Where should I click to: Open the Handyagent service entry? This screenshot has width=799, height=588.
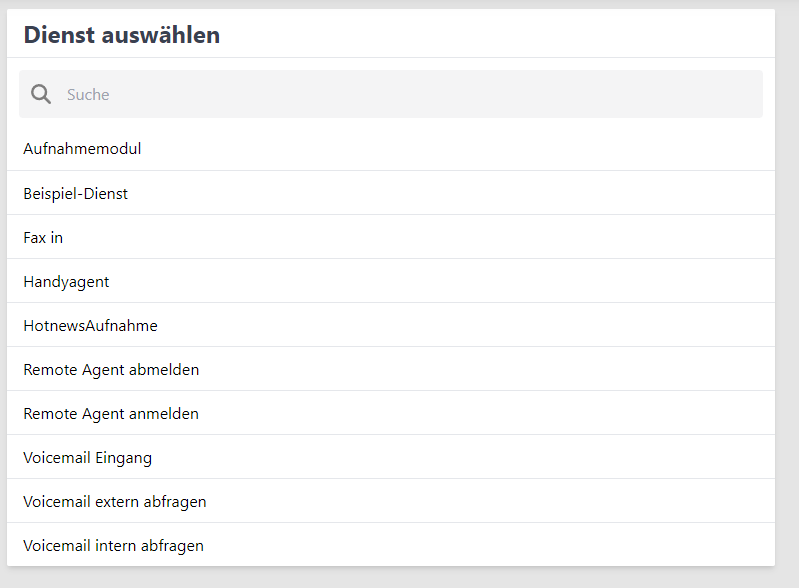click(66, 281)
